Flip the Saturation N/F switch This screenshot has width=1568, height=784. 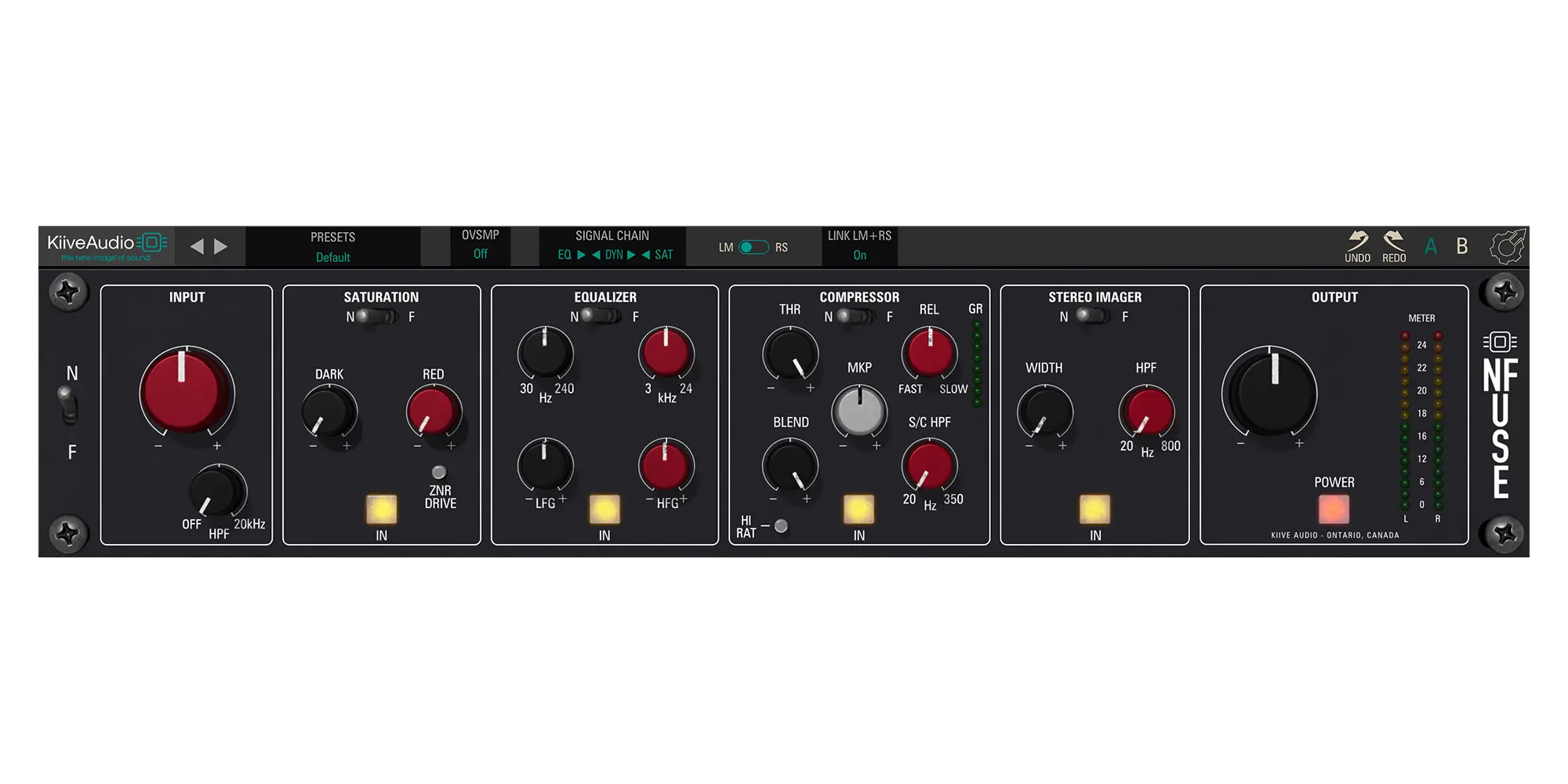point(376,317)
